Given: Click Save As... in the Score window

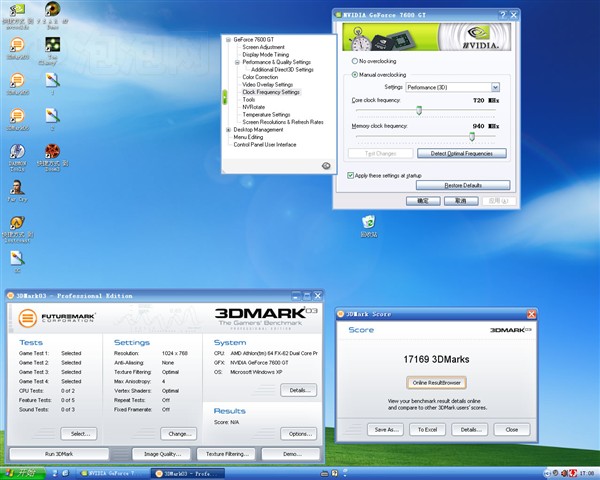Looking at the screenshot, I should pyautogui.click(x=386, y=429).
